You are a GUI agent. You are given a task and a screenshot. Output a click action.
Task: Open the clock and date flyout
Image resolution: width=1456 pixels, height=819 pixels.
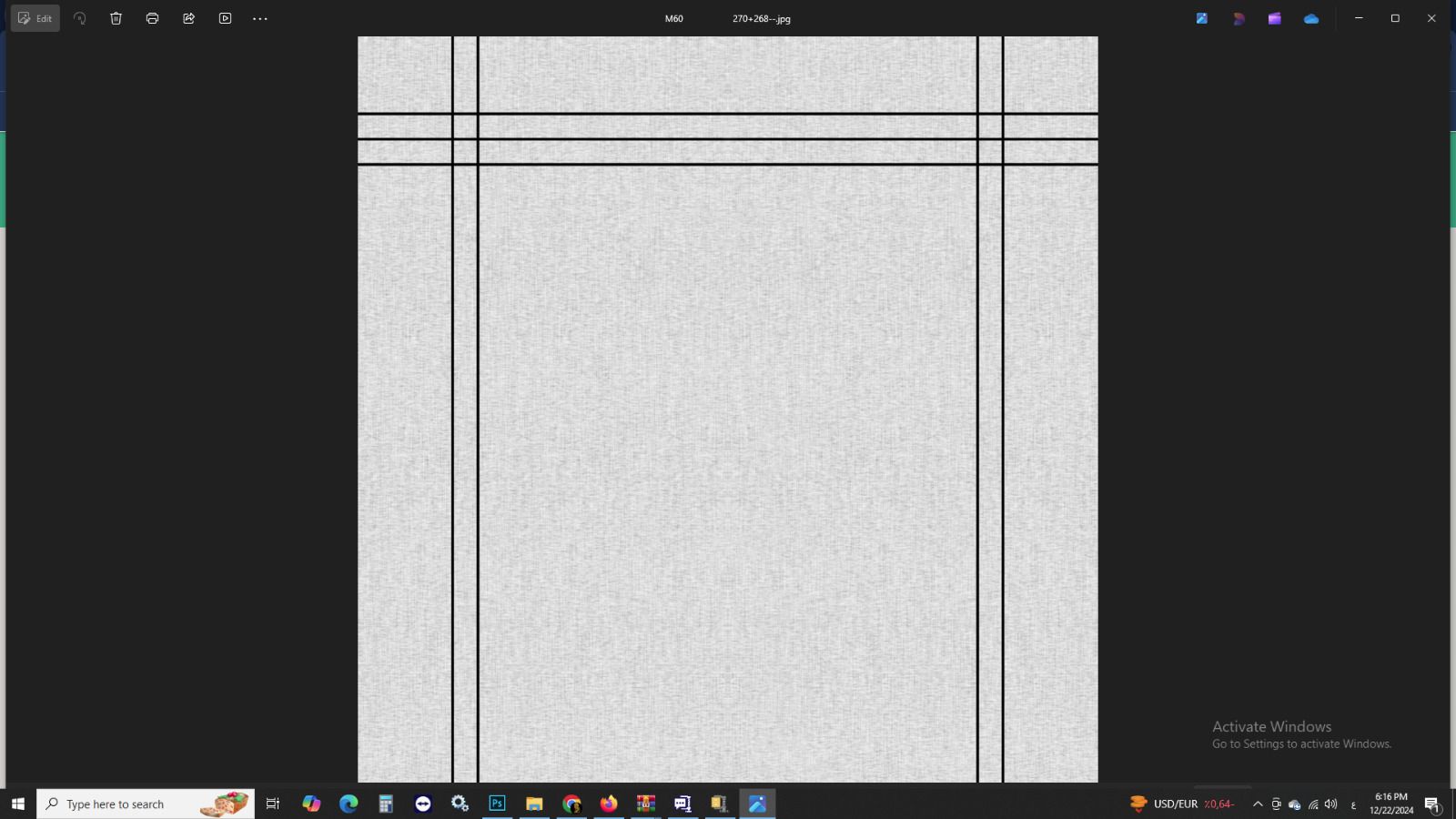[1390, 804]
